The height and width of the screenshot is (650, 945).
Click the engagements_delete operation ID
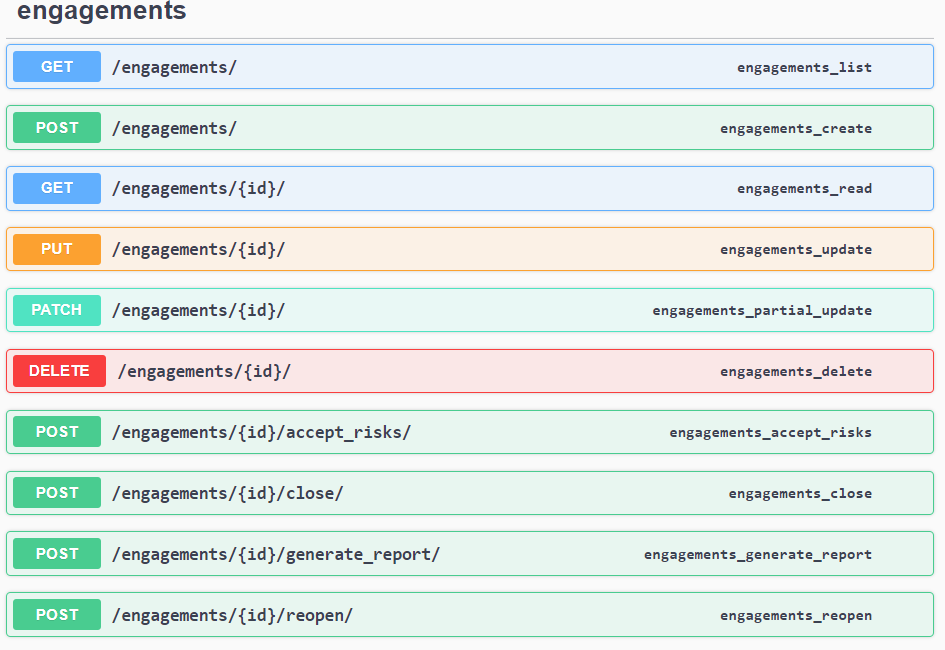(795, 372)
